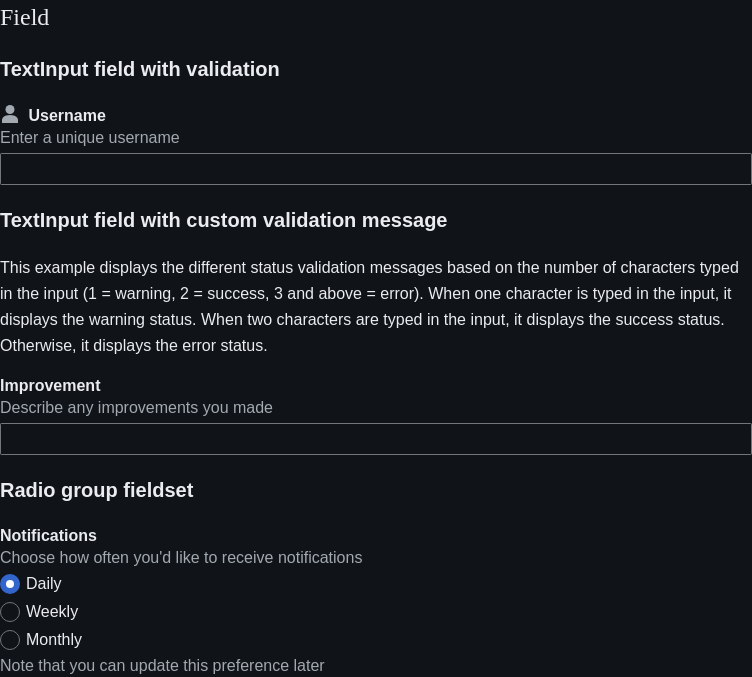
Task: Click the 'Radio group fieldset' heading
Action: click(96, 490)
